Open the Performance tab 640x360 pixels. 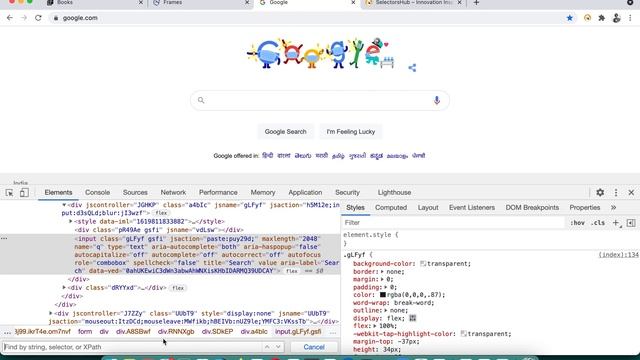point(218,192)
